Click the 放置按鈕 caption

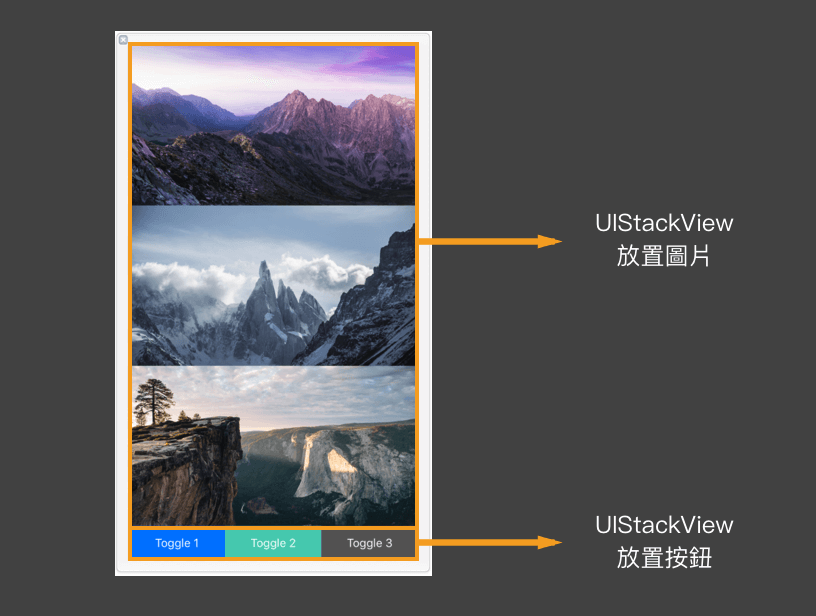(664, 558)
